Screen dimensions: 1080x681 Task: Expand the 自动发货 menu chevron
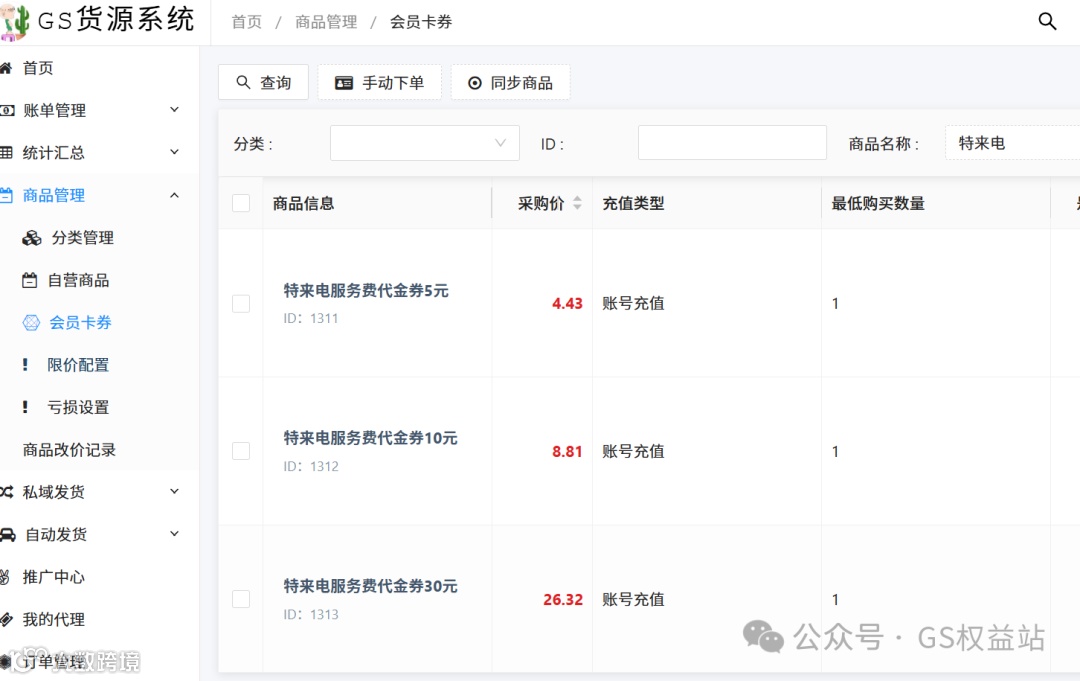(x=174, y=534)
